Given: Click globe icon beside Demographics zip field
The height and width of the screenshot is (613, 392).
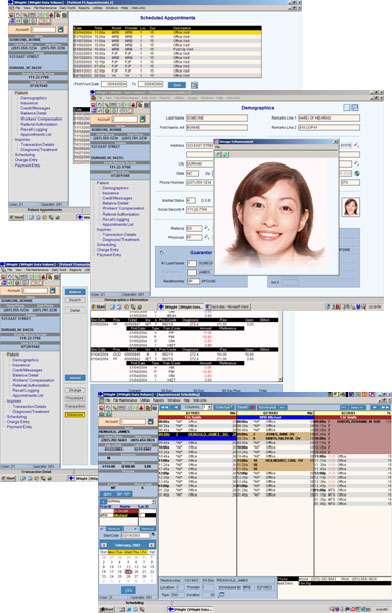Looking at the screenshot, I should click(356, 173).
